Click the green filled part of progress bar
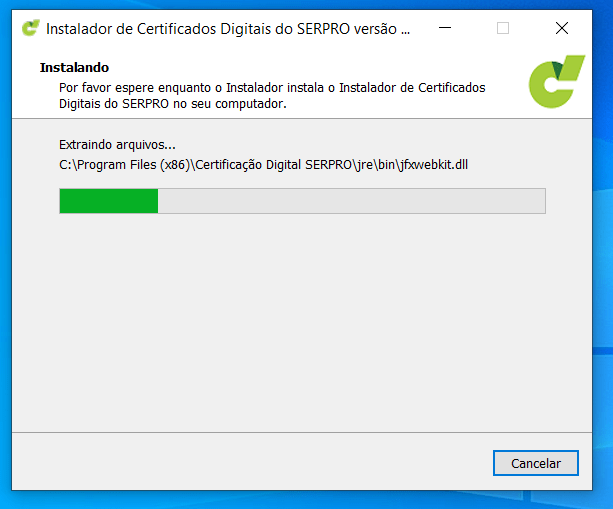 pyautogui.click(x=108, y=200)
